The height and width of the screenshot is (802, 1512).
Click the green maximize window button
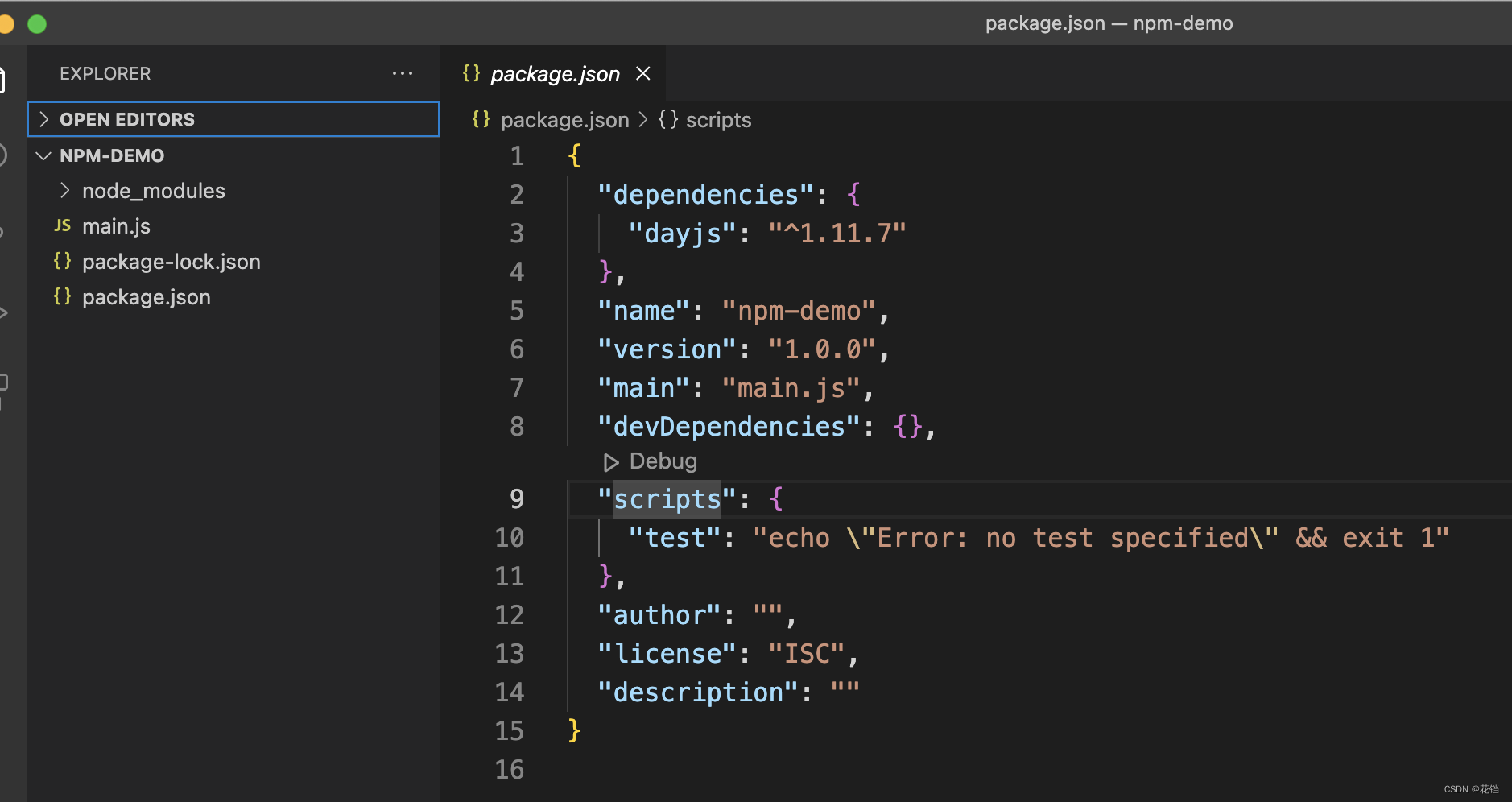37,24
